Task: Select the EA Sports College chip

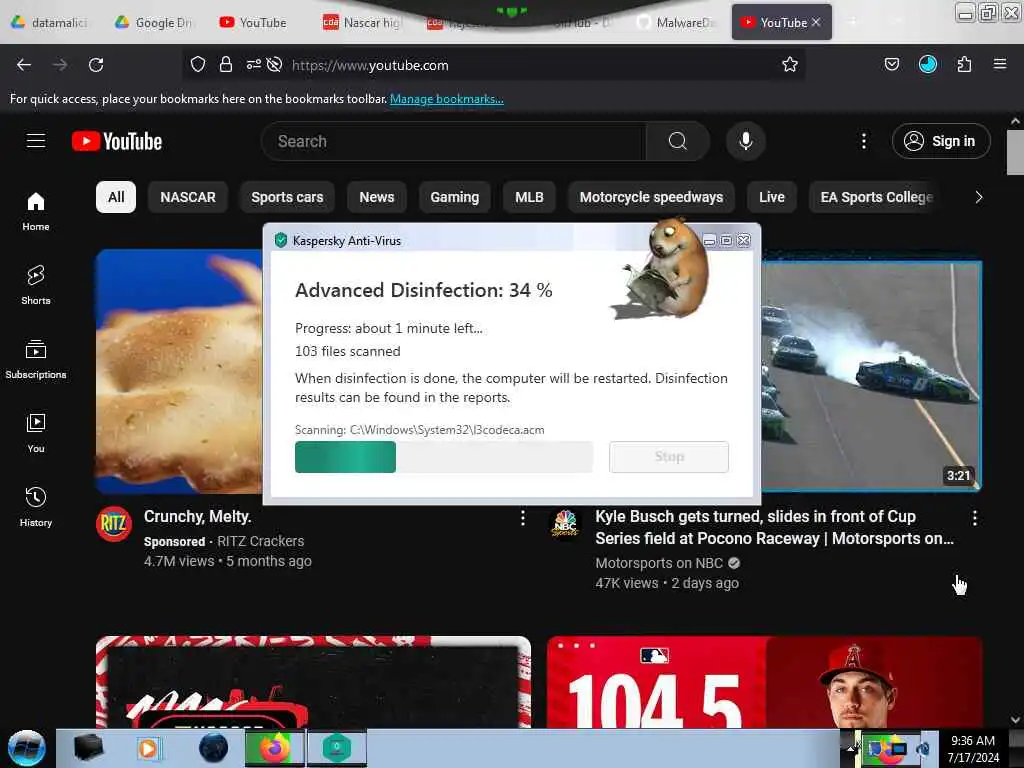Action: click(x=876, y=197)
